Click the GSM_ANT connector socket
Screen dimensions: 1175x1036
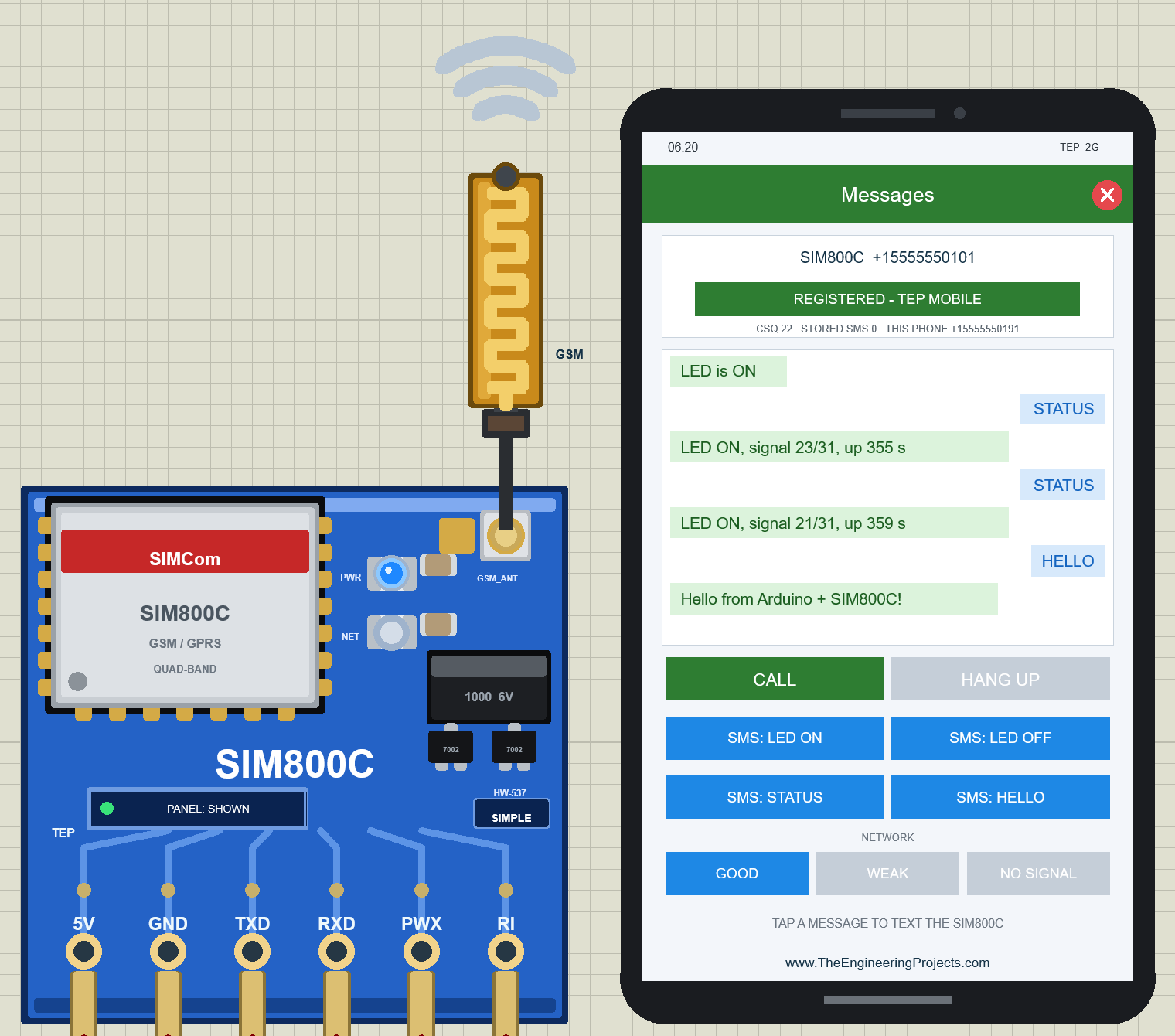(506, 535)
